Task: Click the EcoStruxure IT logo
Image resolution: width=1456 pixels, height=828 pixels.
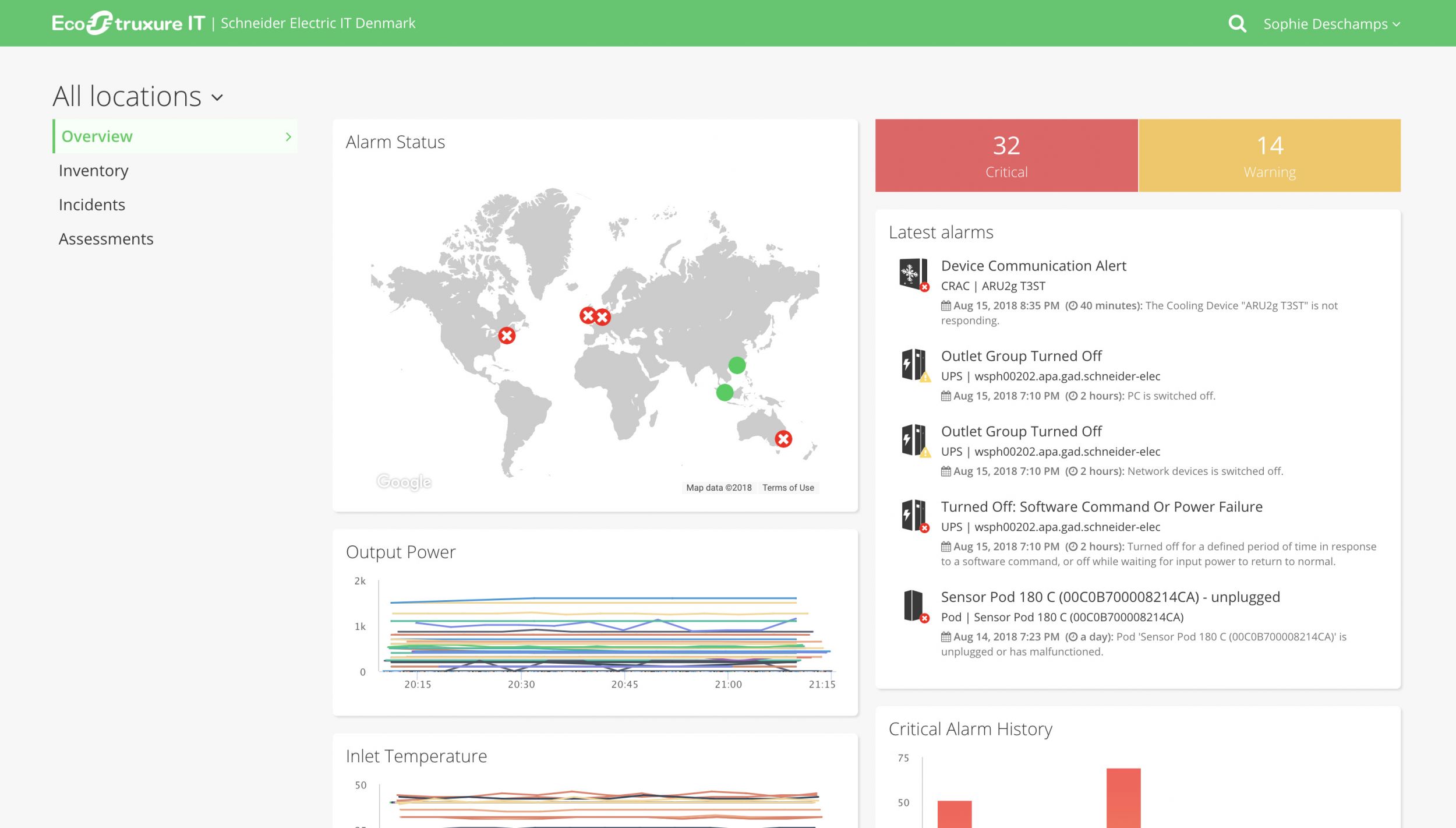Action: pyautogui.click(x=128, y=23)
